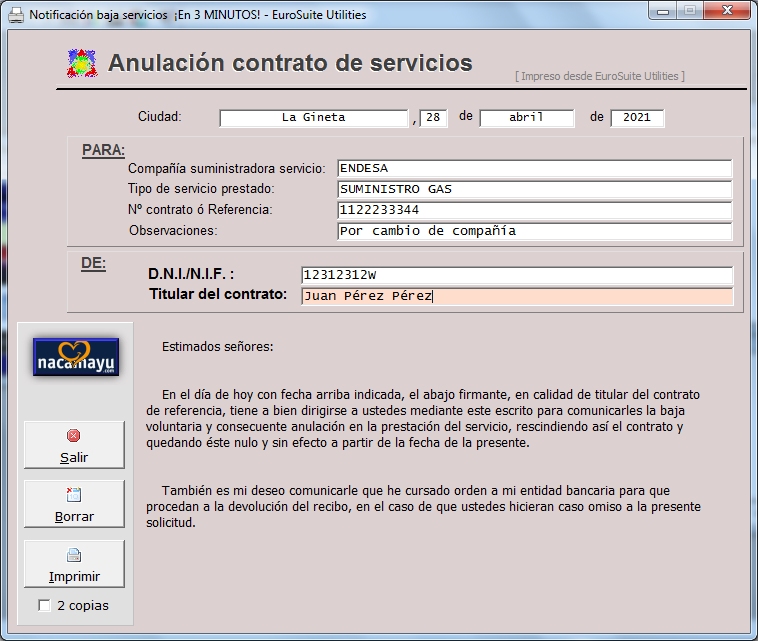Click the Titular del contrato name field
This screenshot has height=641, width=758.
[x=516, y=296]
